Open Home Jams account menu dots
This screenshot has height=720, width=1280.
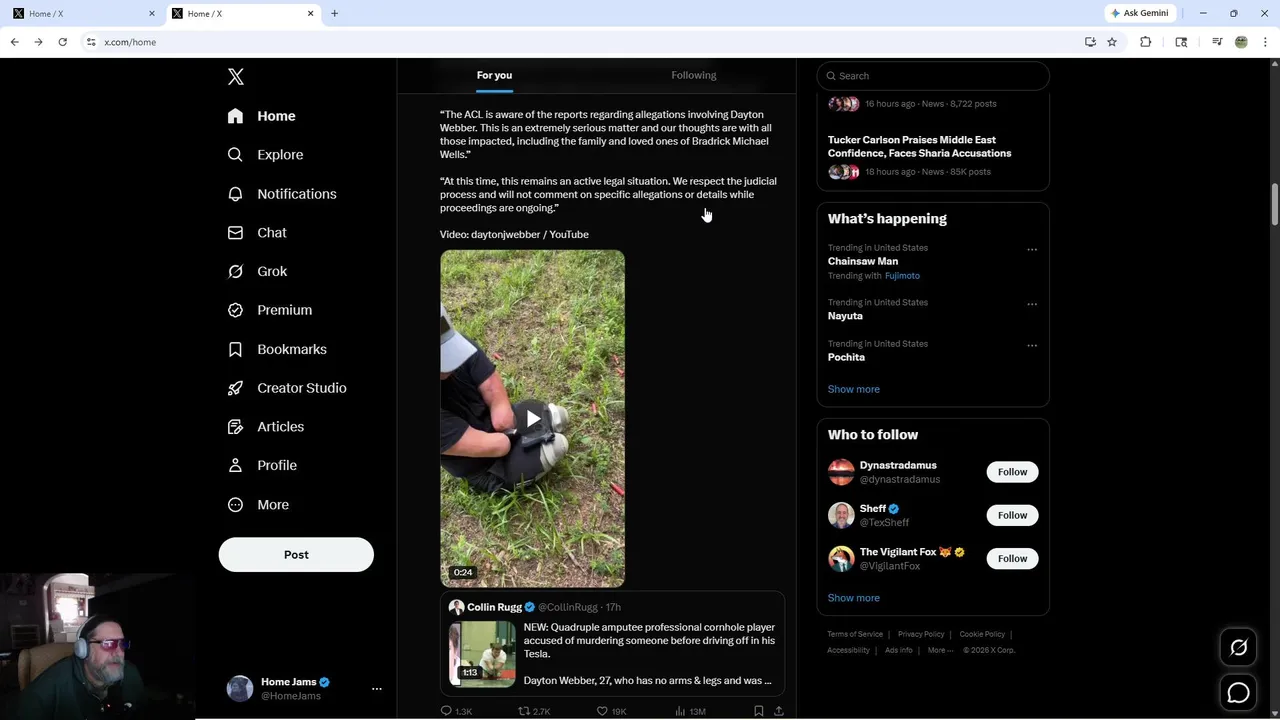coord(377,689)
